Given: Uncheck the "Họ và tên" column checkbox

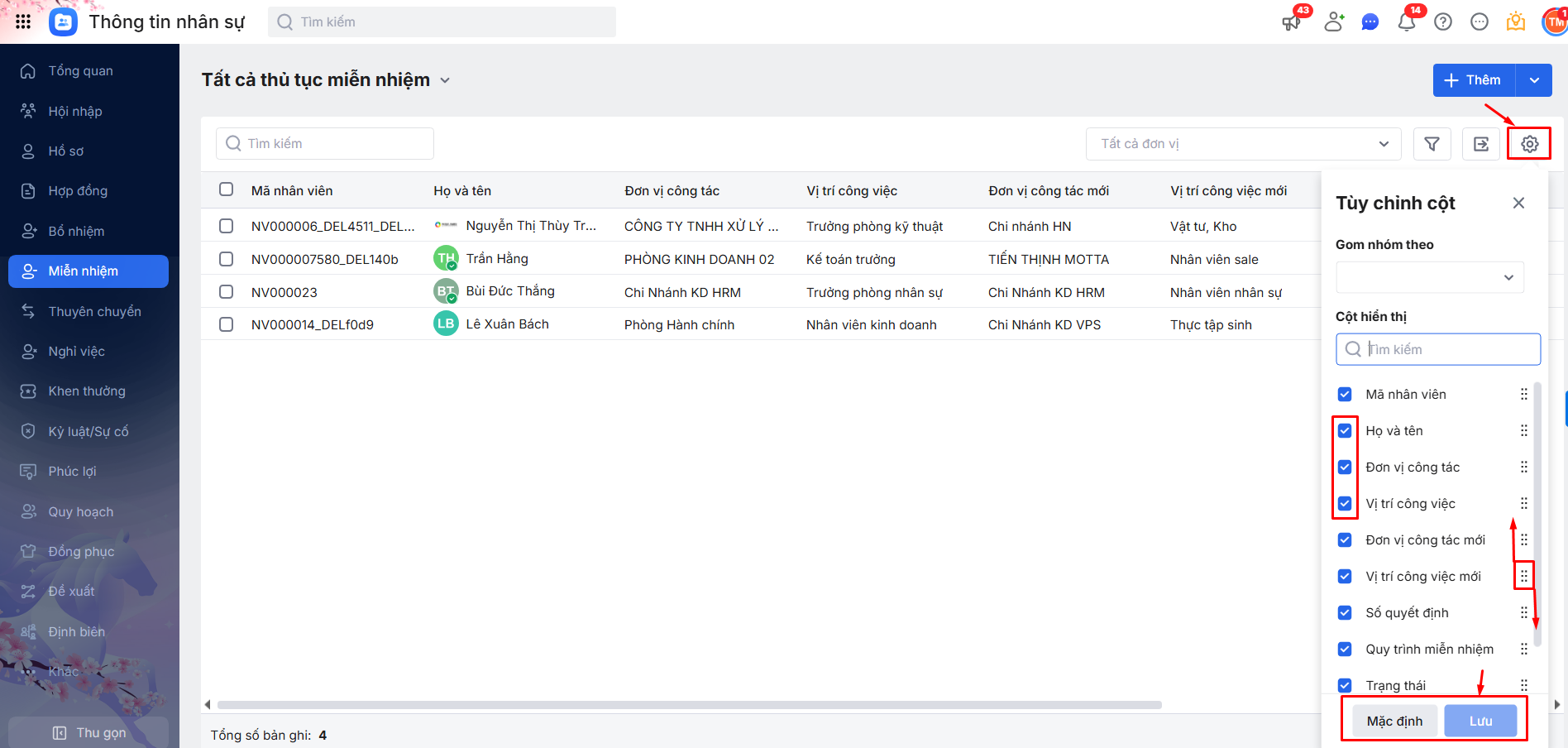Looking at the screenshot, I should point(1345,430).
